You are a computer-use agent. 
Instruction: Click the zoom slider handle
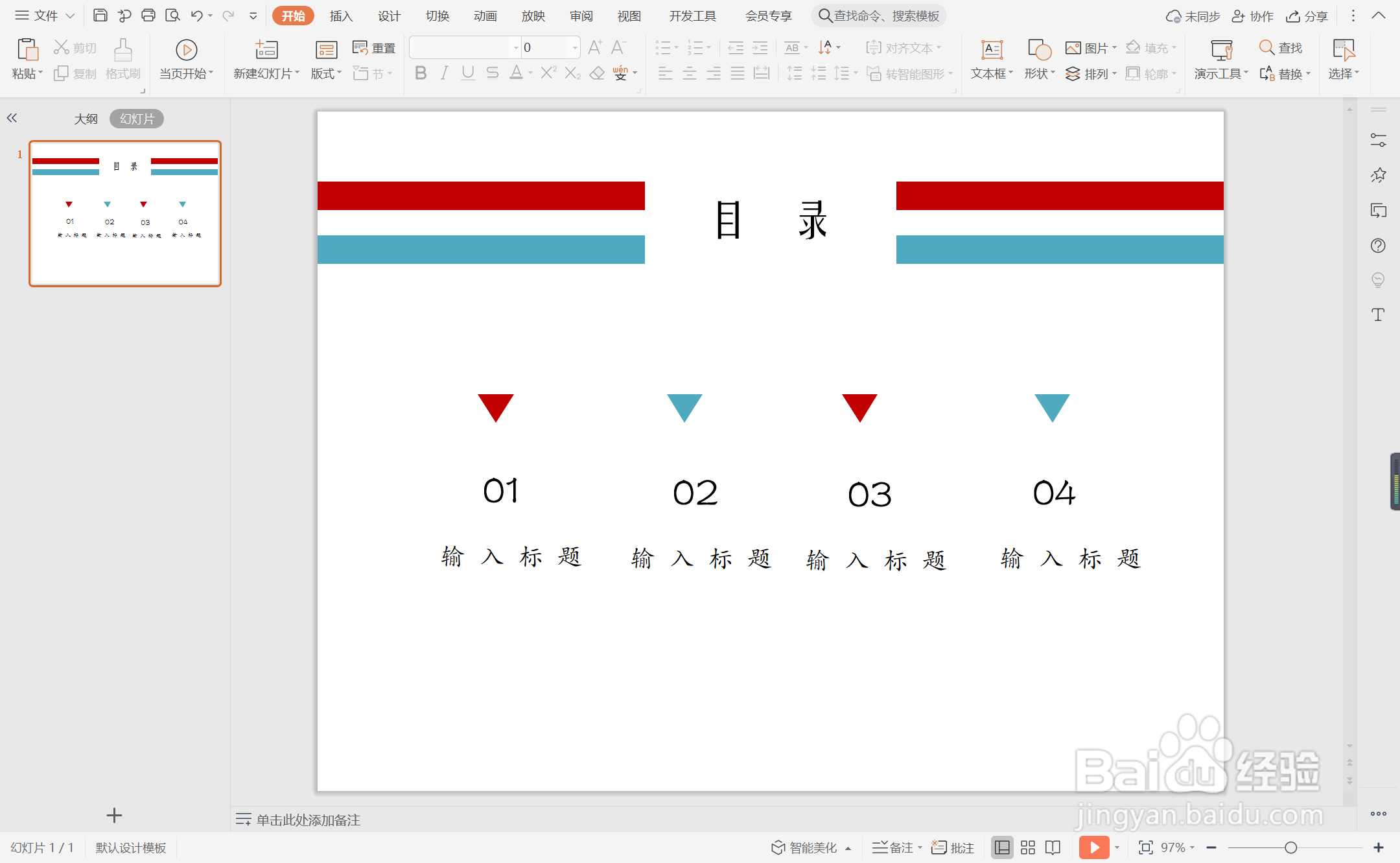click(1290, 847)
